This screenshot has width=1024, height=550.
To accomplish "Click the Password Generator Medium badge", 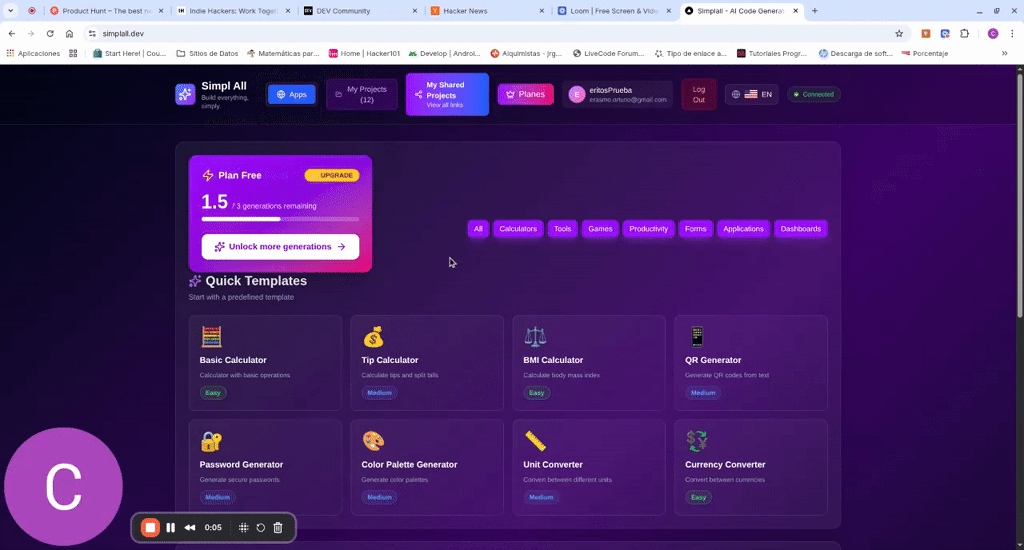I will point(217,497).
